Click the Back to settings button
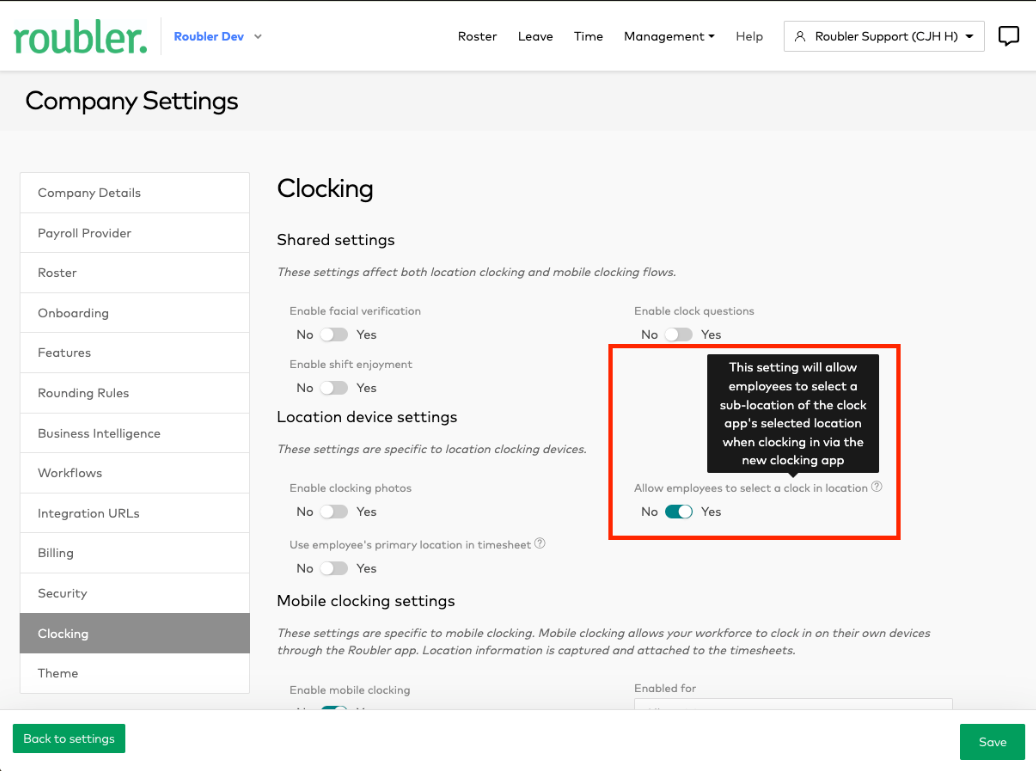1036x771 pixels. (69, 739)
